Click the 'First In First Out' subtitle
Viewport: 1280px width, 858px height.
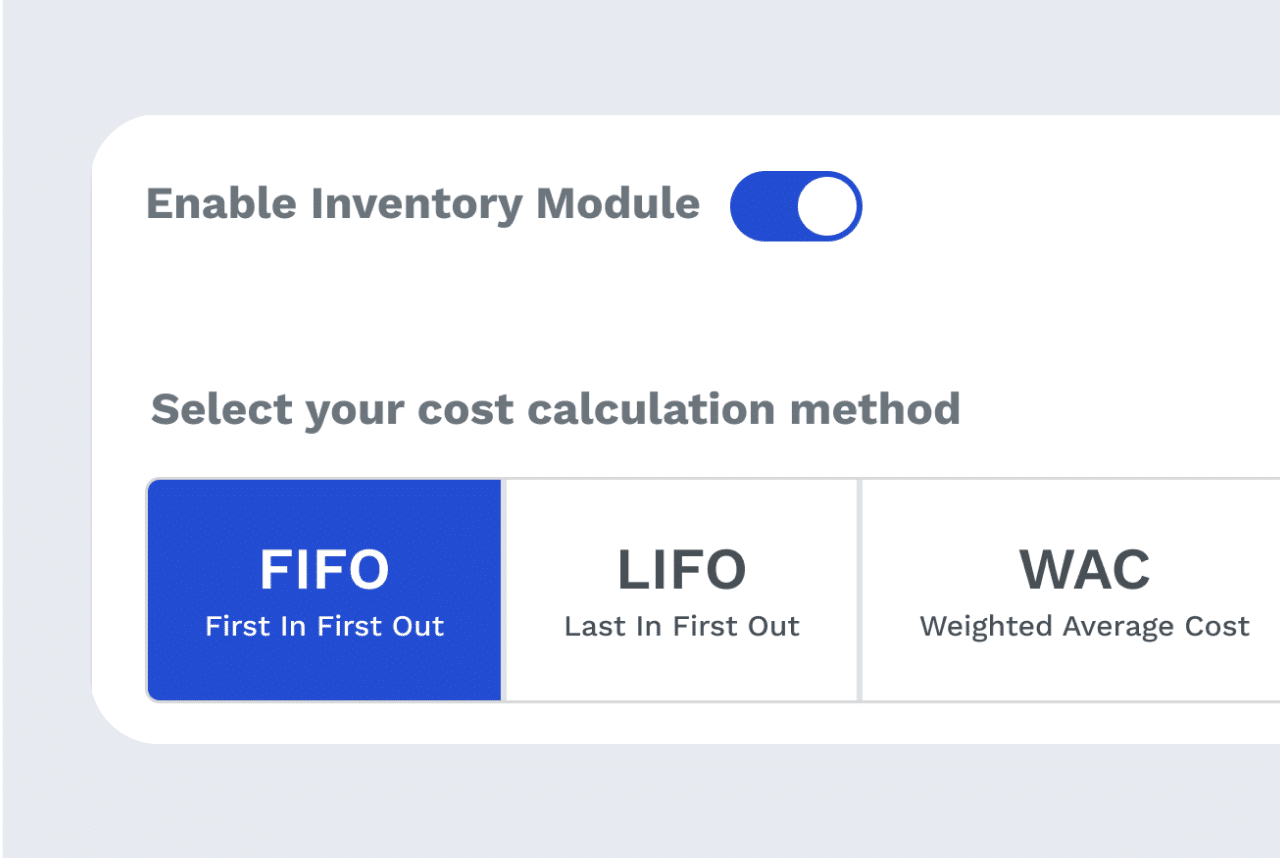click(324, 627)
